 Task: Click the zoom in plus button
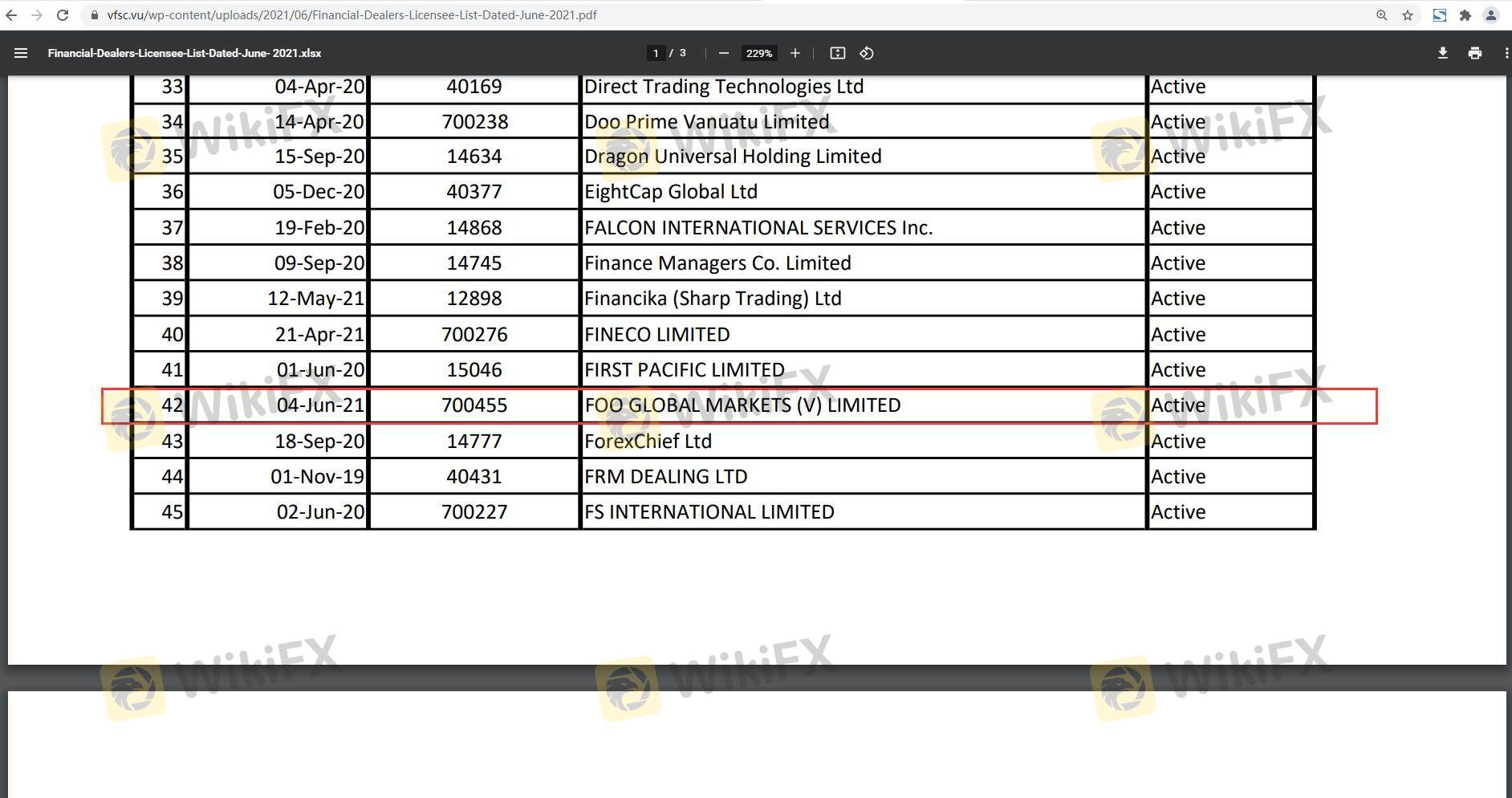(795, 53)
